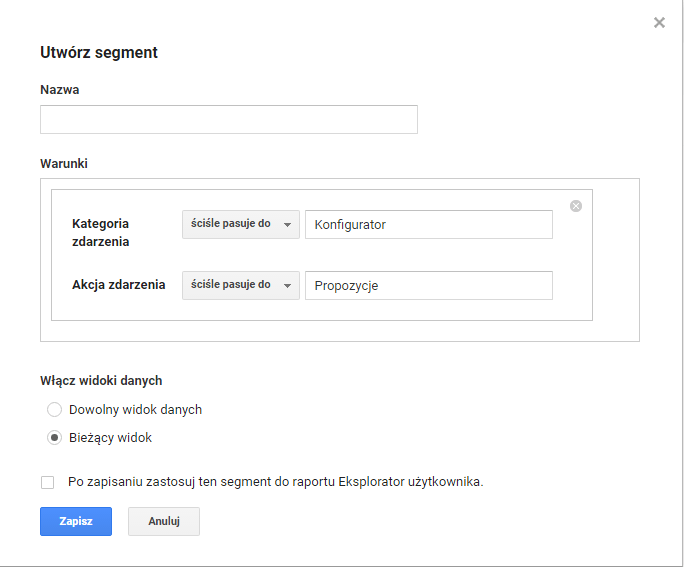Enable the apply segment after saving checkbox
Screen dimensions: 684x567
click(48, 482)
